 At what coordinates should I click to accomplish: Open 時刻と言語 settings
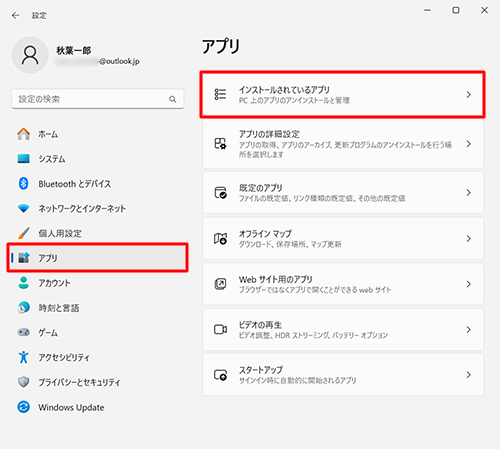tap(97, 307)
